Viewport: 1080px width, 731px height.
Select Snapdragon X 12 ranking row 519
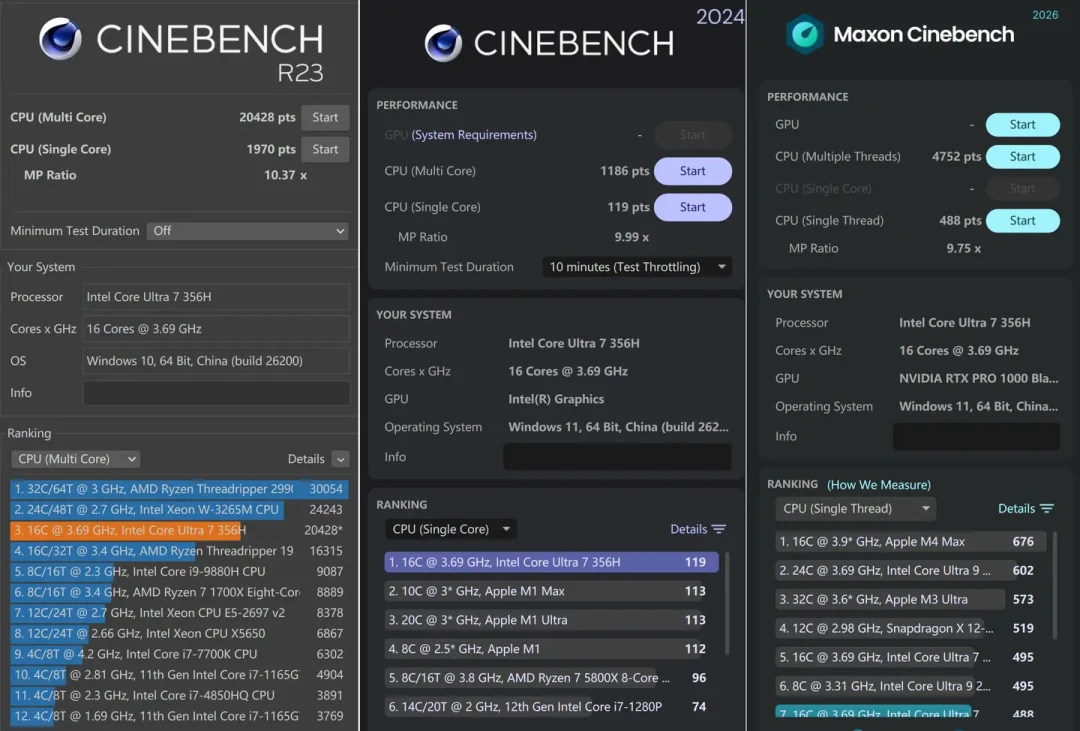pyautogui.click(x=911, y=628)
